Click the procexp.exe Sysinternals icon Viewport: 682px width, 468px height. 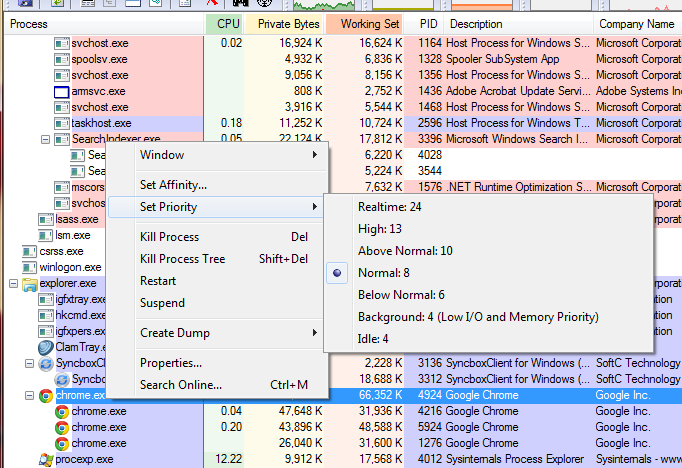click(x=46, y=460)
